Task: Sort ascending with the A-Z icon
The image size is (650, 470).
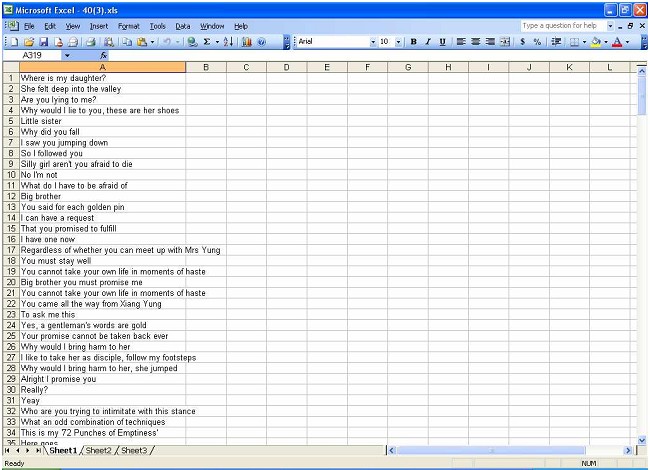Action: point(228,41)
